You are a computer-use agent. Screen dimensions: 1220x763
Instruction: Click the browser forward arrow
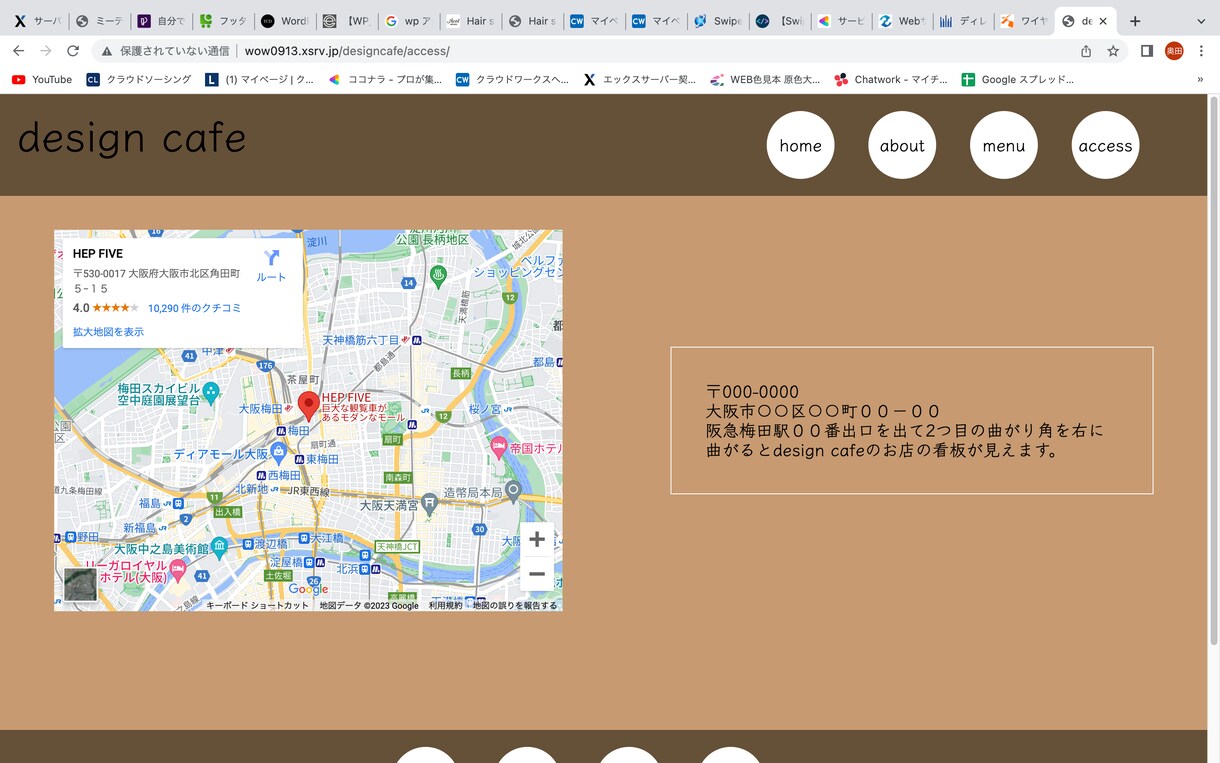(45, 51)
